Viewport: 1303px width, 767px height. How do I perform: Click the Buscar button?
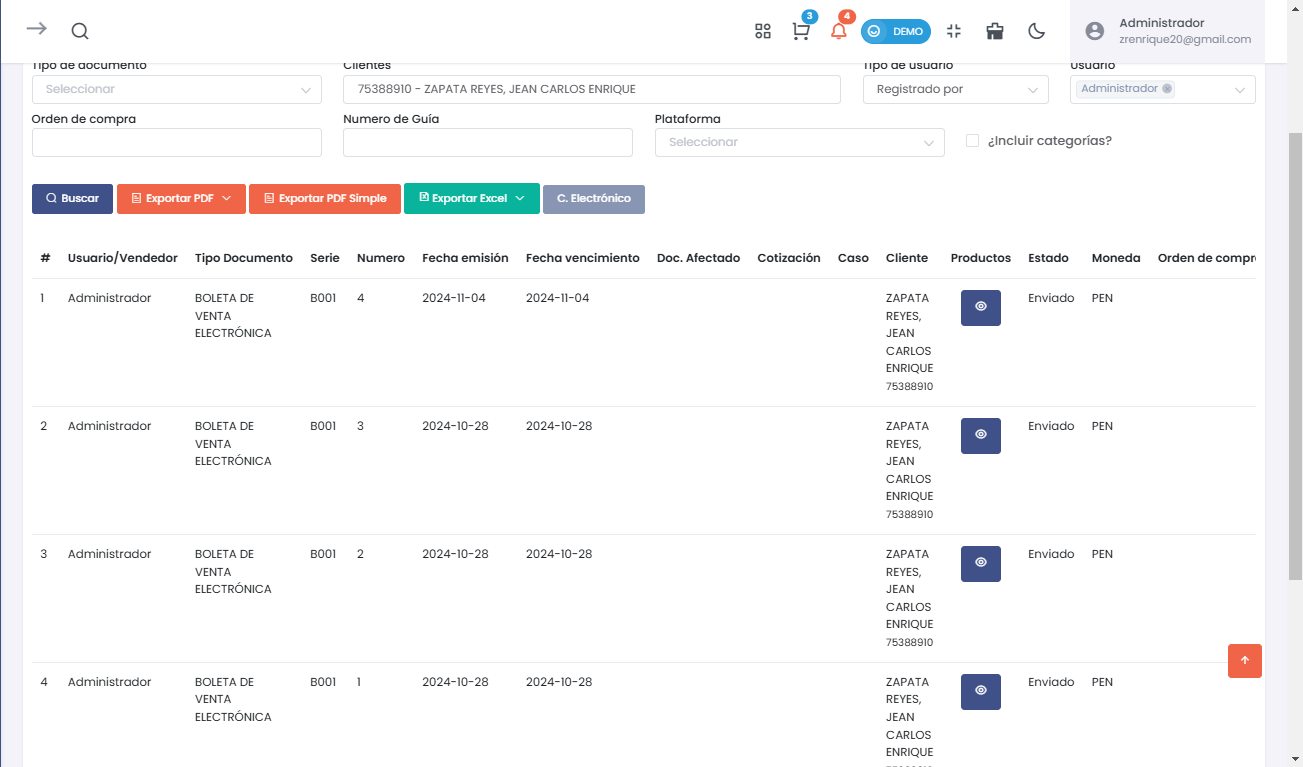(x=72, y=198)
